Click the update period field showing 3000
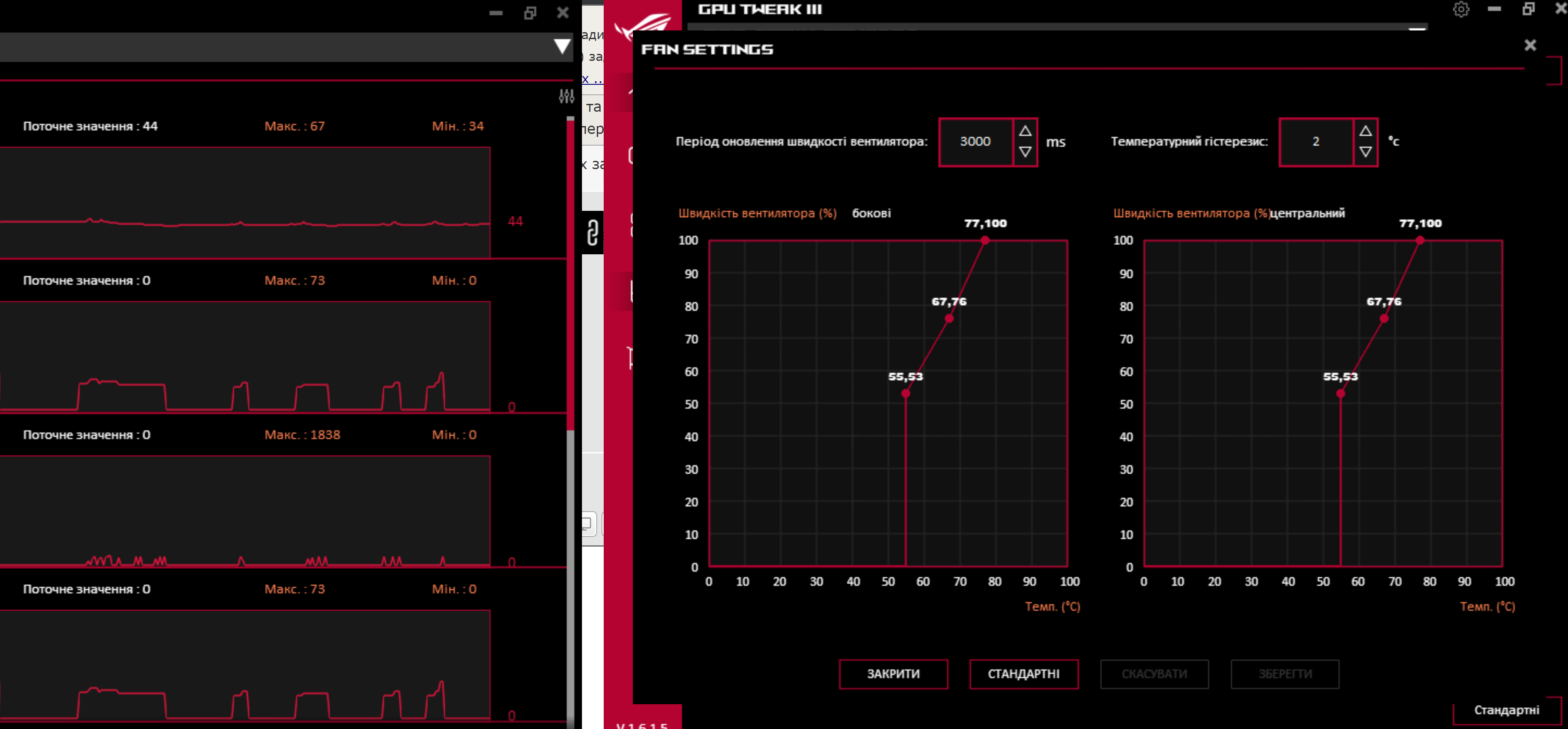This screenshot has width=1568, height=729. click(976, 142)
